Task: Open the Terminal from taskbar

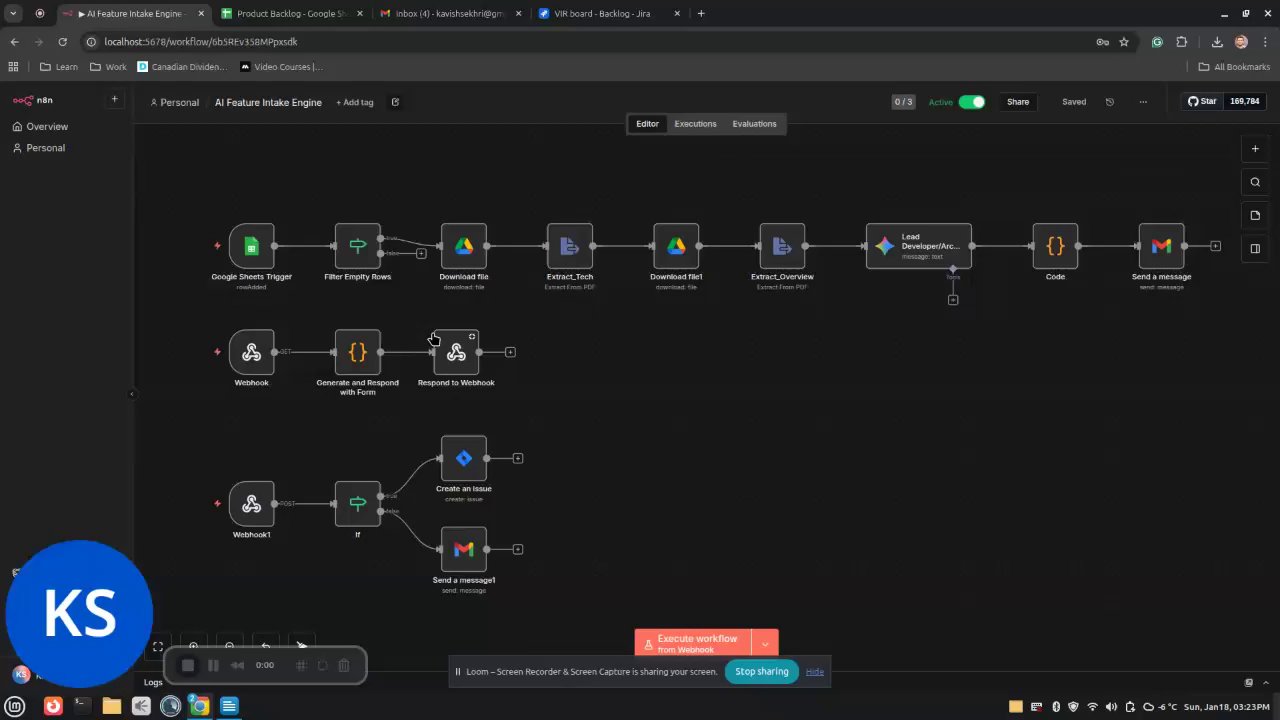Action: pyautogui.click(x=82, y=706)
